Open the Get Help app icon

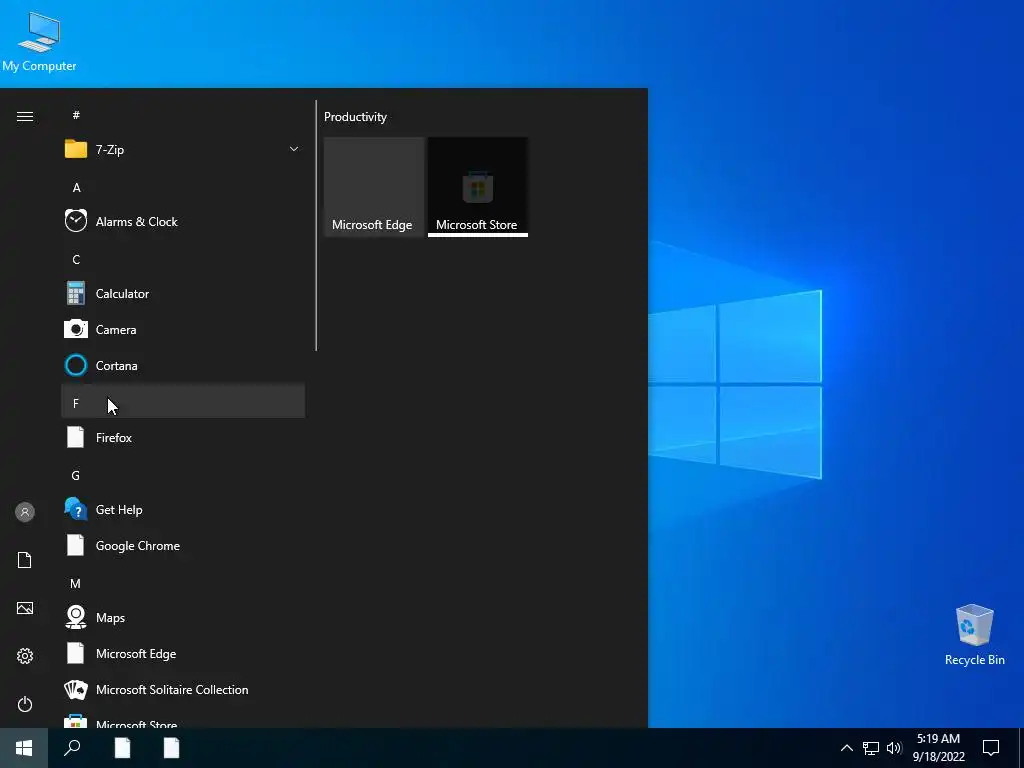tap(76, 509)
